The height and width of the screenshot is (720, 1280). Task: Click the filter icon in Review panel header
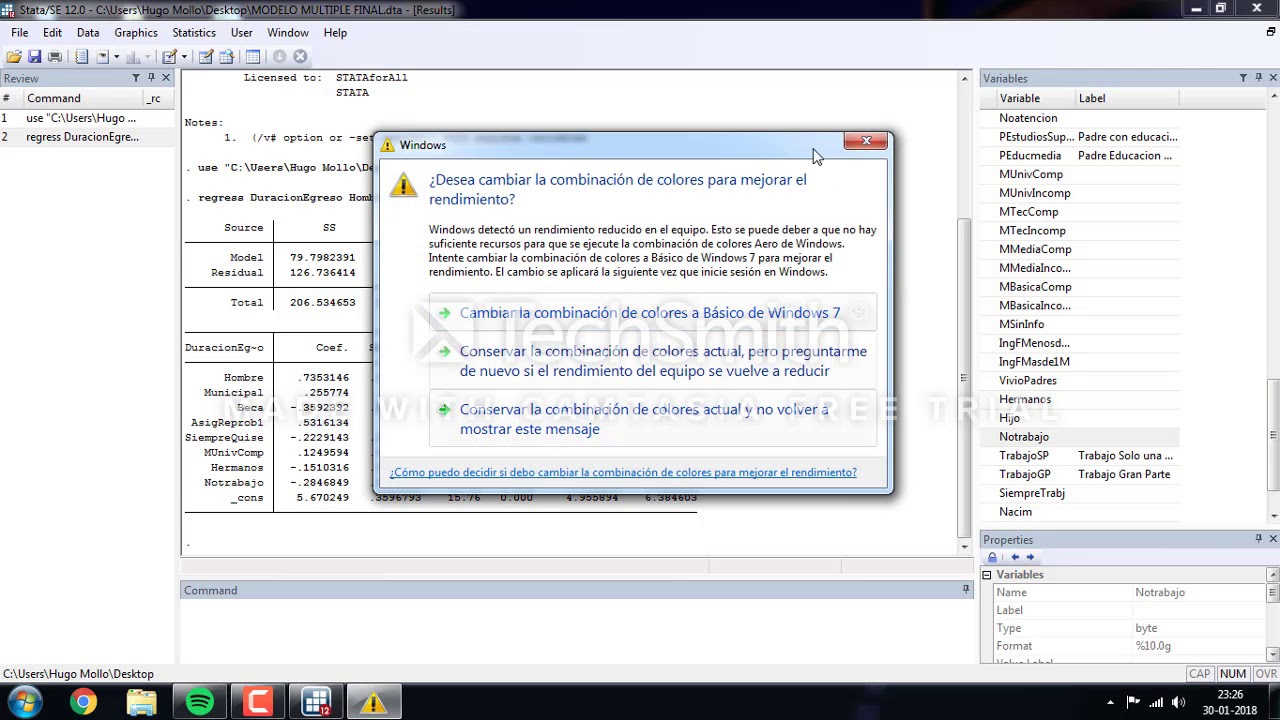pos(136,78)
